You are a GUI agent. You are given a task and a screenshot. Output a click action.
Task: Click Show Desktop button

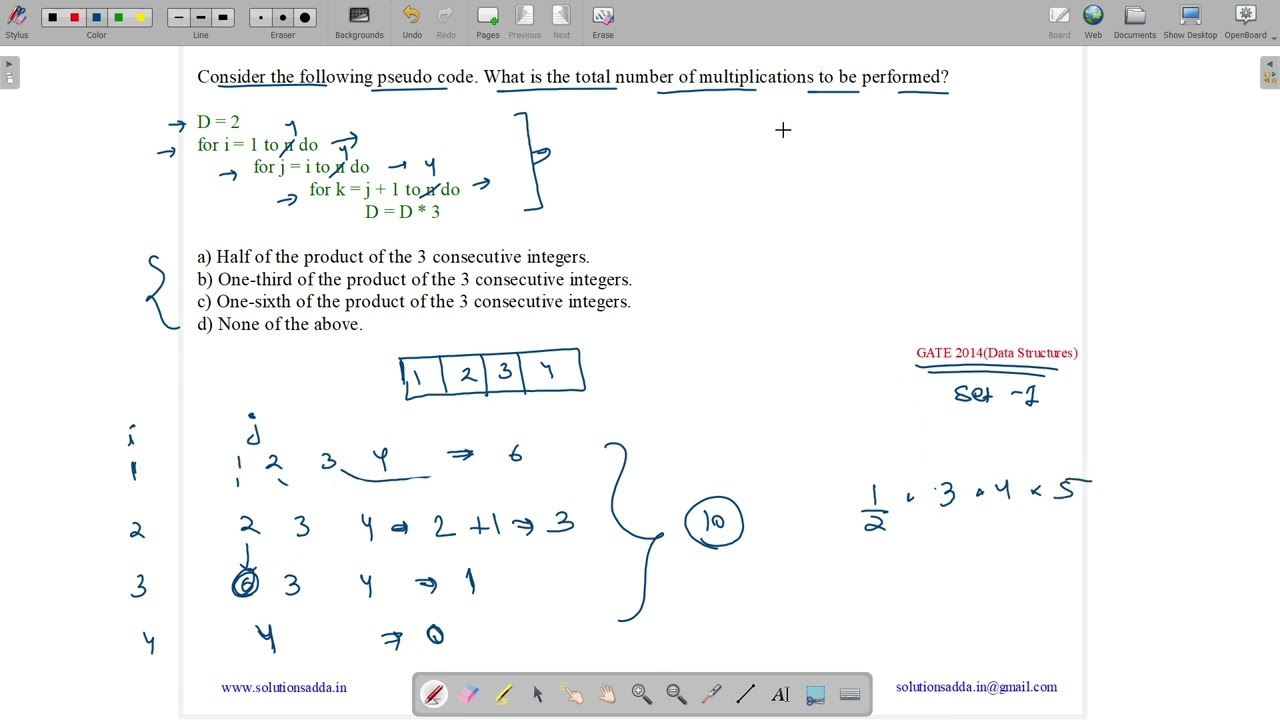pos(1190,21)
